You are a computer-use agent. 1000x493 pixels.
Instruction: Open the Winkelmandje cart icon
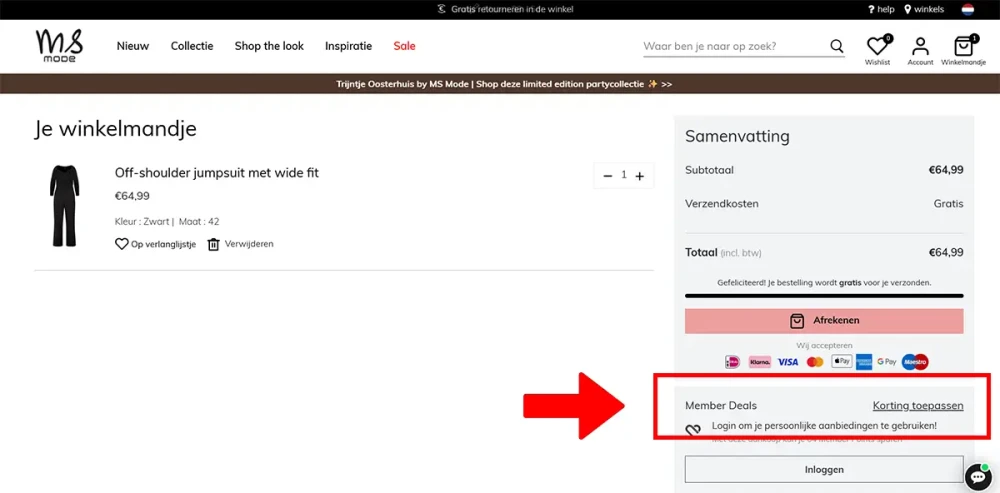click(x=963, y=47)
